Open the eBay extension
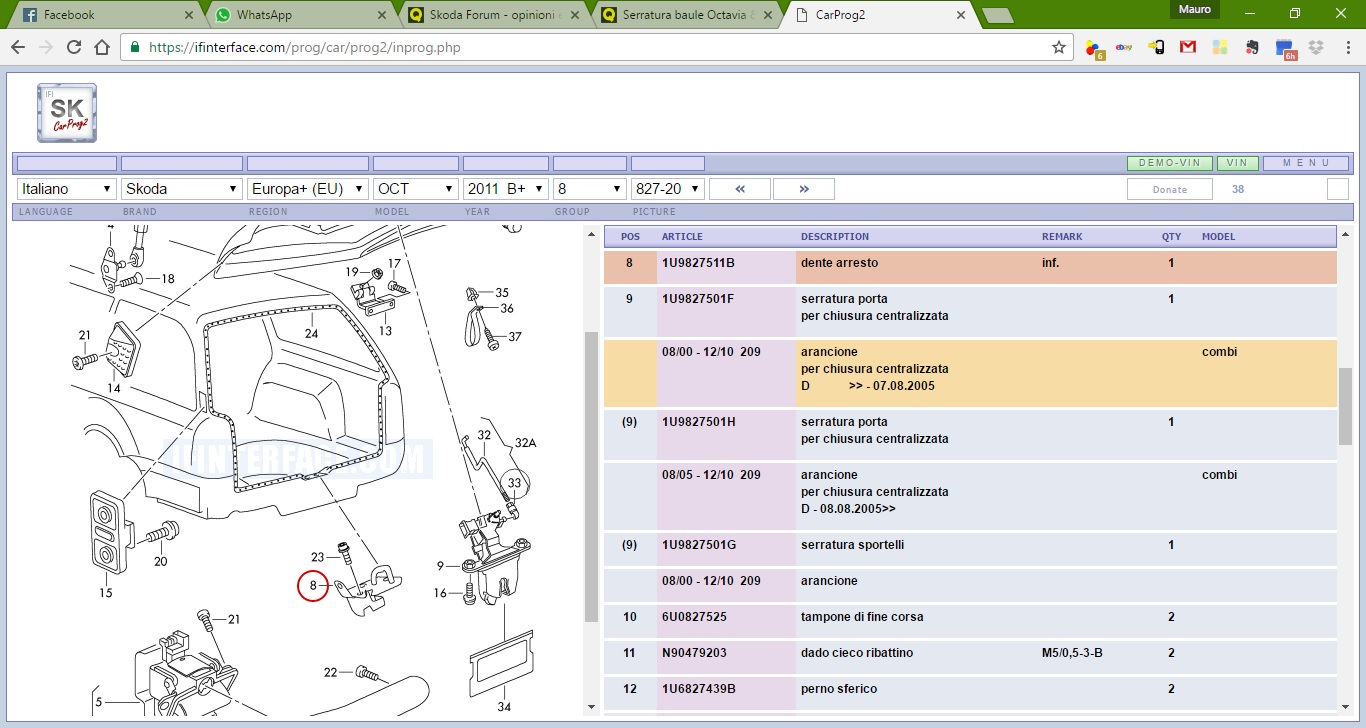 1124,47
